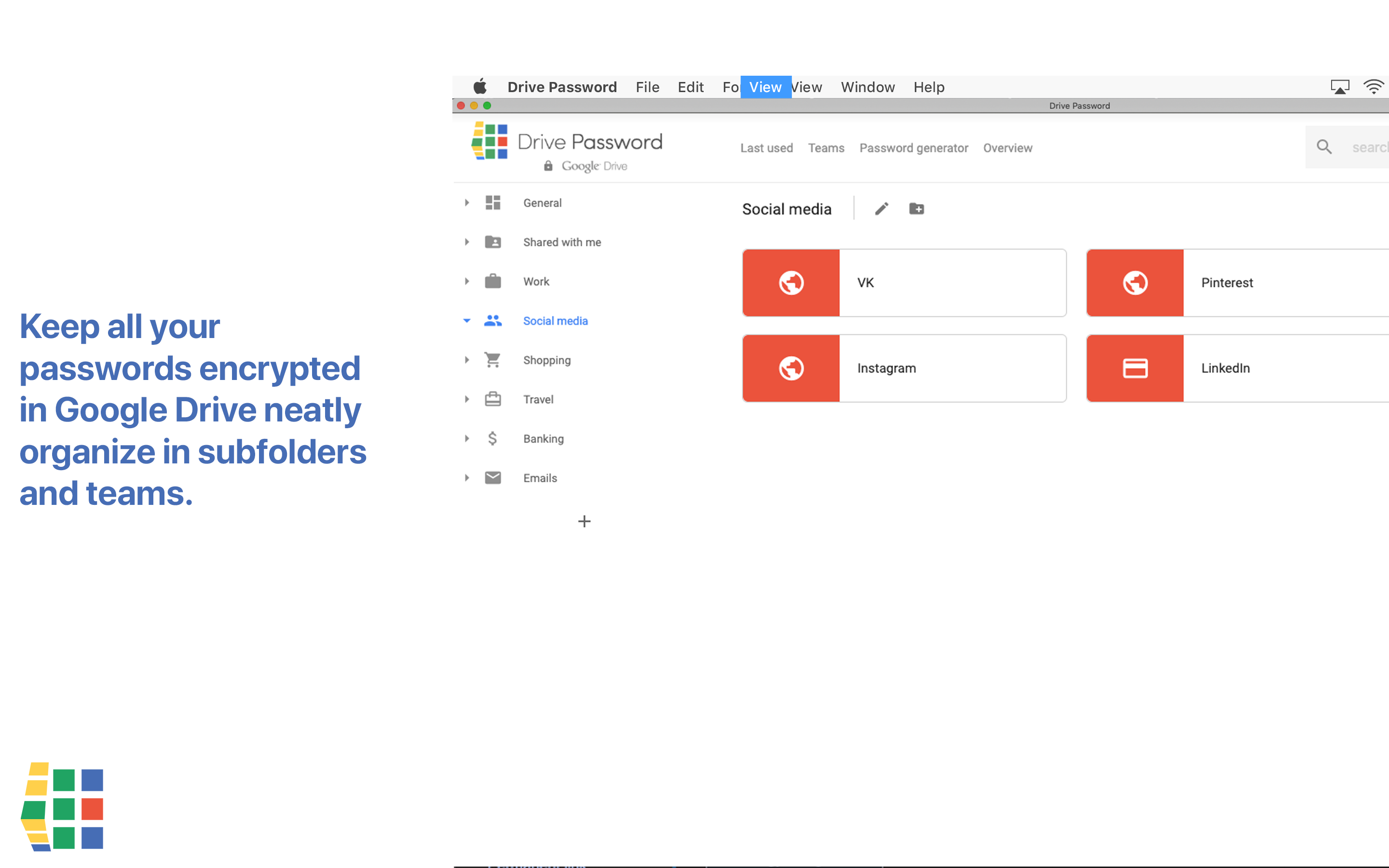Expand the Emails folder arrow
Image resolution: width=1389 pixels, height=868 pixels.
[467, 477]
